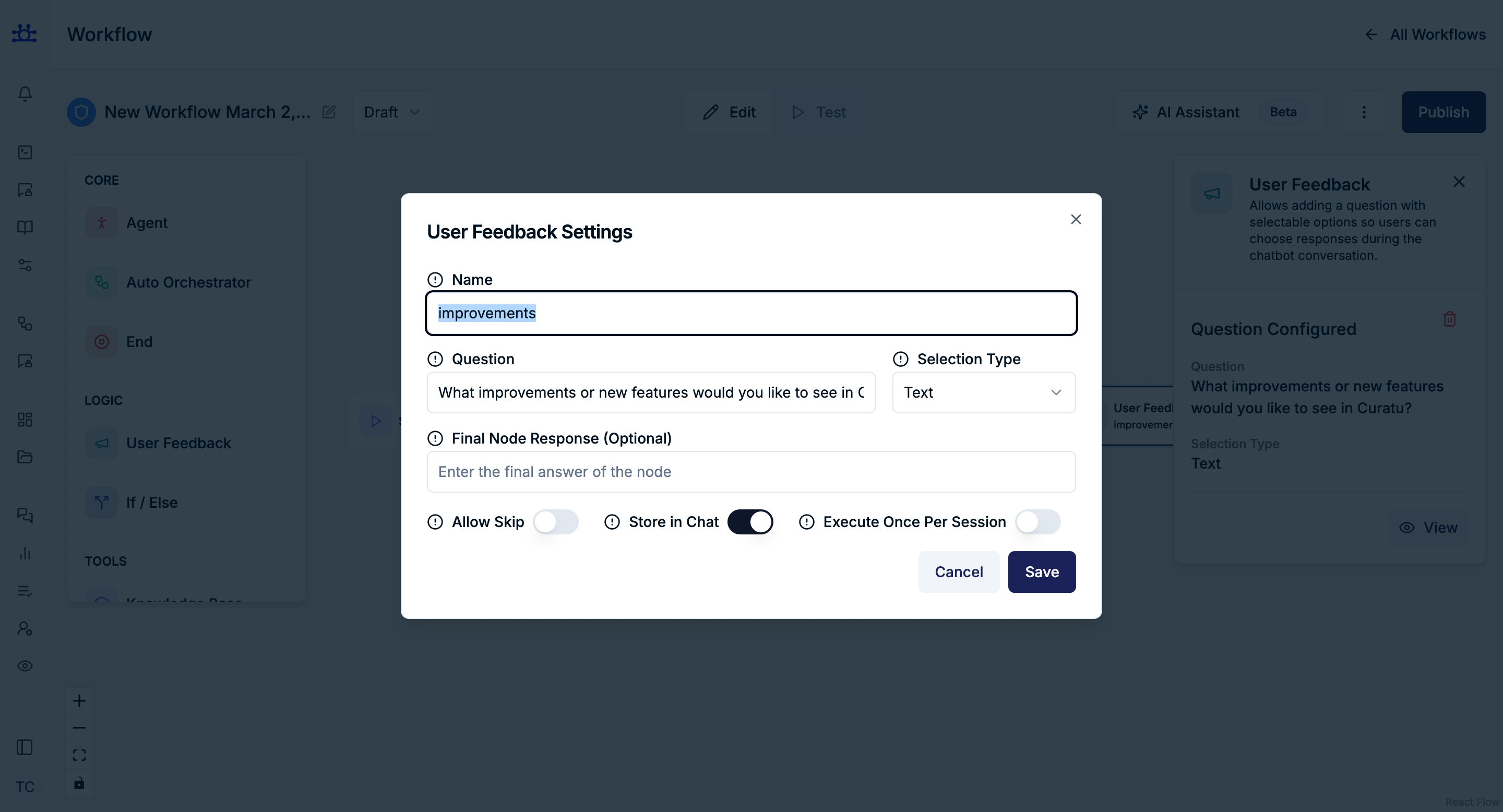Viewport: 1503px width, 812px height.
Task: Click the lock canvas icon
Action: click(x=79, y=783)
